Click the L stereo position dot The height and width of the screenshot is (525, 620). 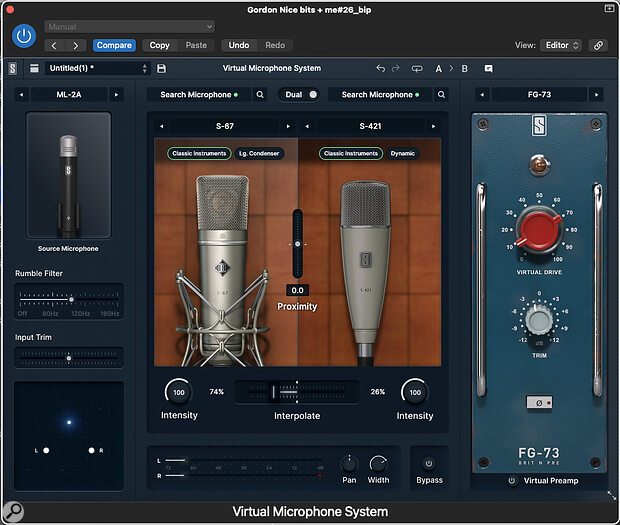coord(46,450)
